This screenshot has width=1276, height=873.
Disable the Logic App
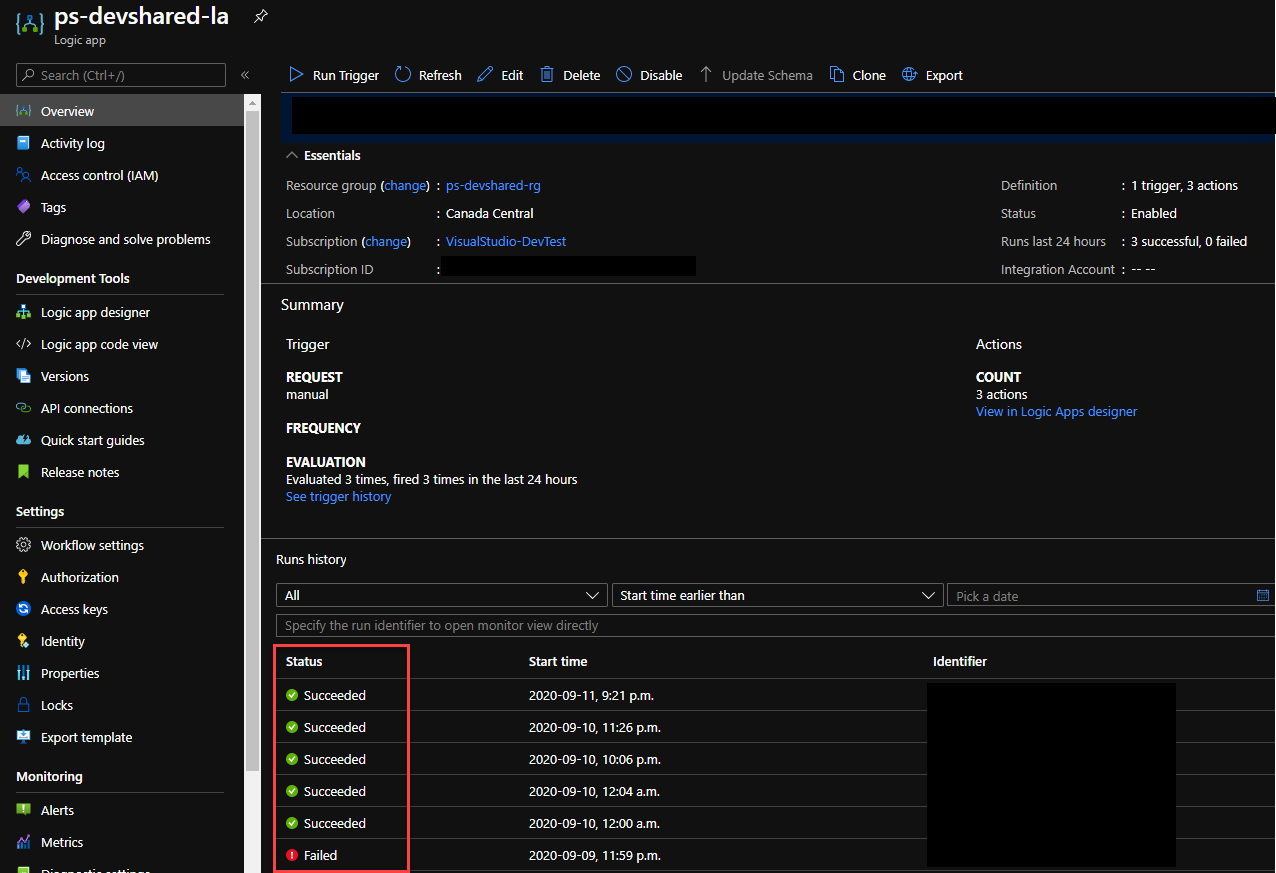pyautogui.click(x=648, y=74)
